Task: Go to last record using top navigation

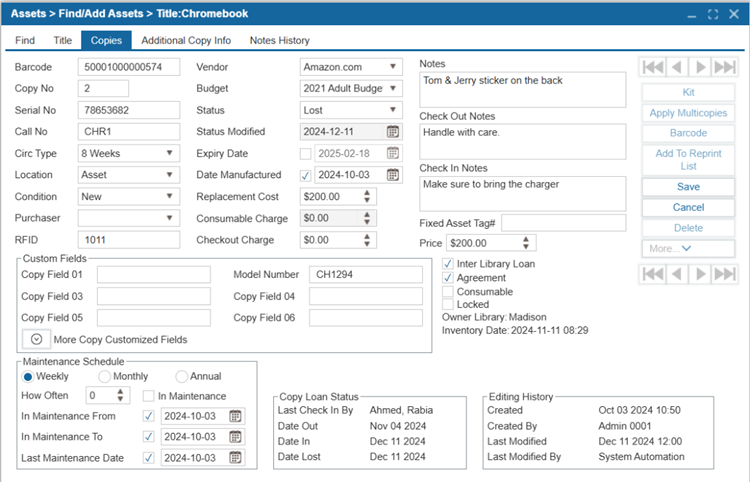Action: tap(725, 67)
